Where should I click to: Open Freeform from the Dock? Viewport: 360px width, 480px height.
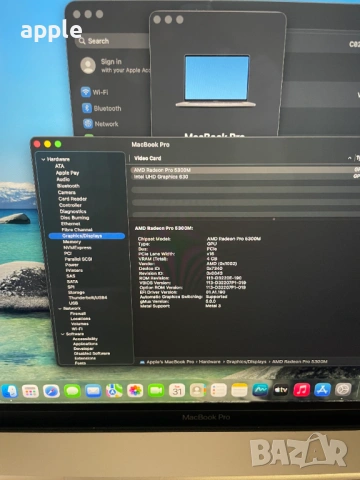pos(260,390)
